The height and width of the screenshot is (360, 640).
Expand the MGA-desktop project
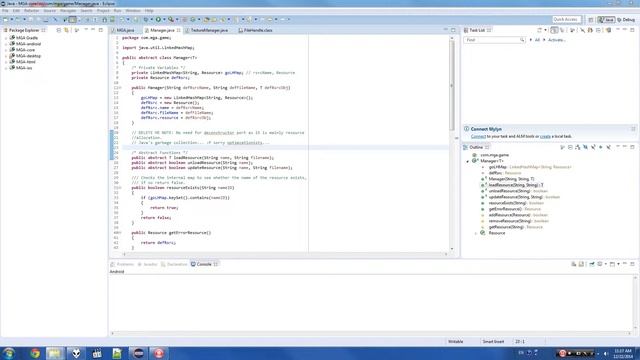[6, 56]
